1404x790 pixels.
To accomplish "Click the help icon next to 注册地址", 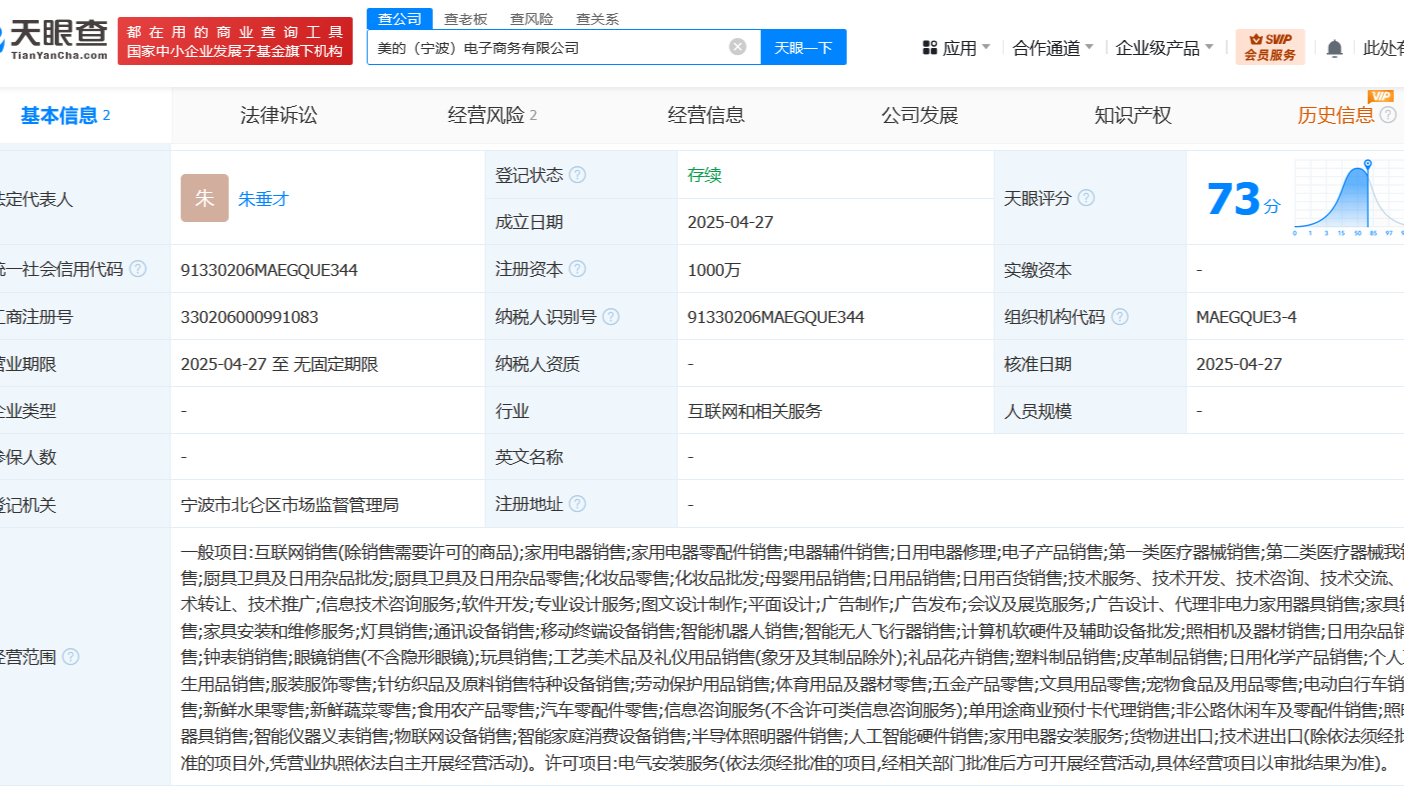I will point(577,504).
